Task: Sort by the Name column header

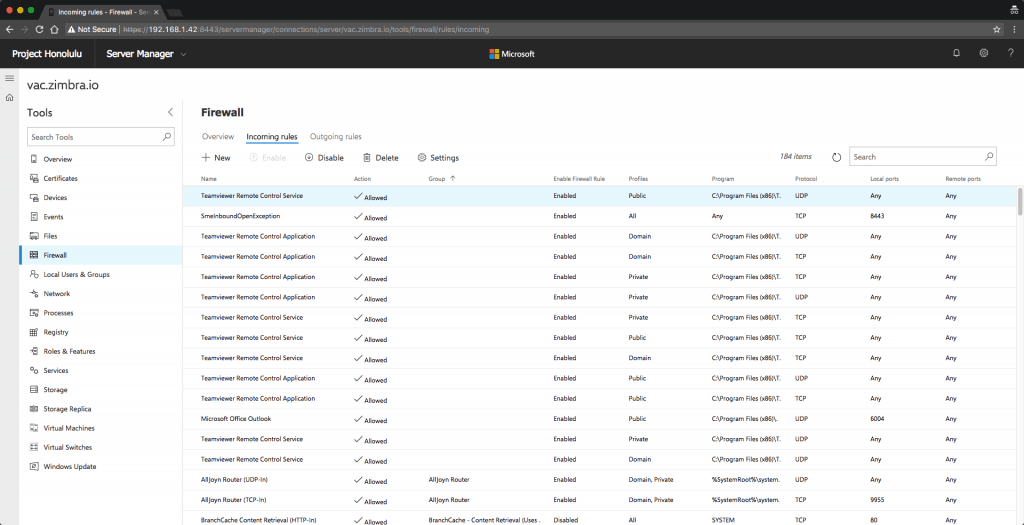Action: click(209, 178)
